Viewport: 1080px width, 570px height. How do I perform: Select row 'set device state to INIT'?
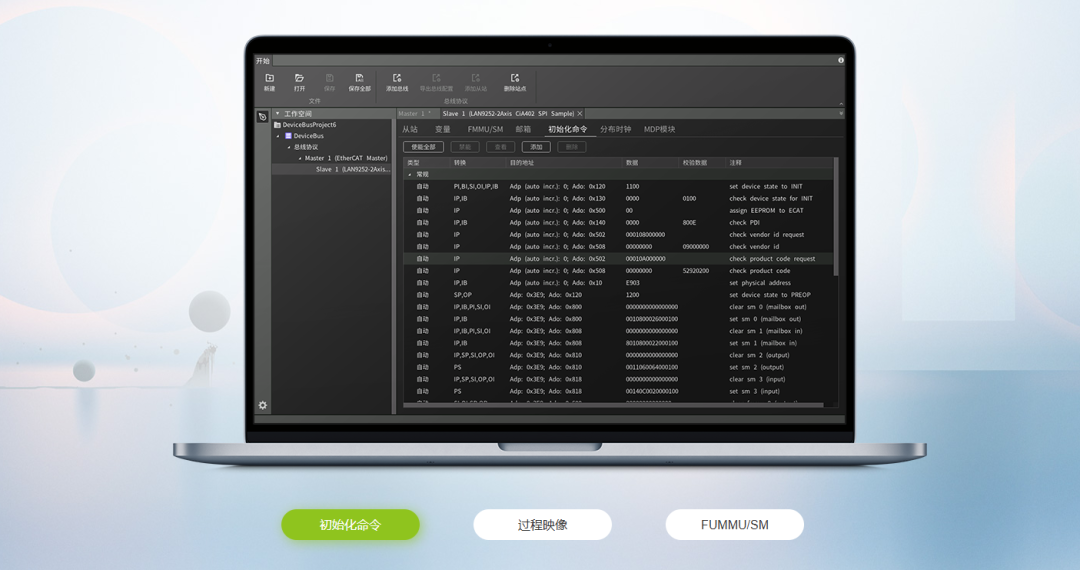point(619,187)
